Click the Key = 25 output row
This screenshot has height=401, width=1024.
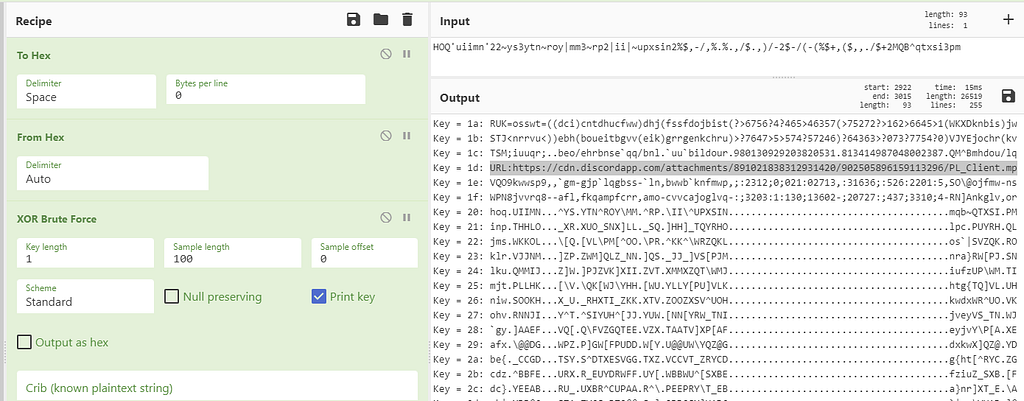pyautogui.click(x=725, y=287)
